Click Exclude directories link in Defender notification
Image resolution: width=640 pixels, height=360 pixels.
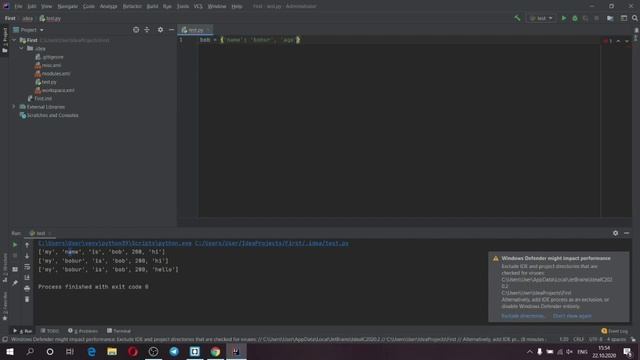click(x=522, y=316)
